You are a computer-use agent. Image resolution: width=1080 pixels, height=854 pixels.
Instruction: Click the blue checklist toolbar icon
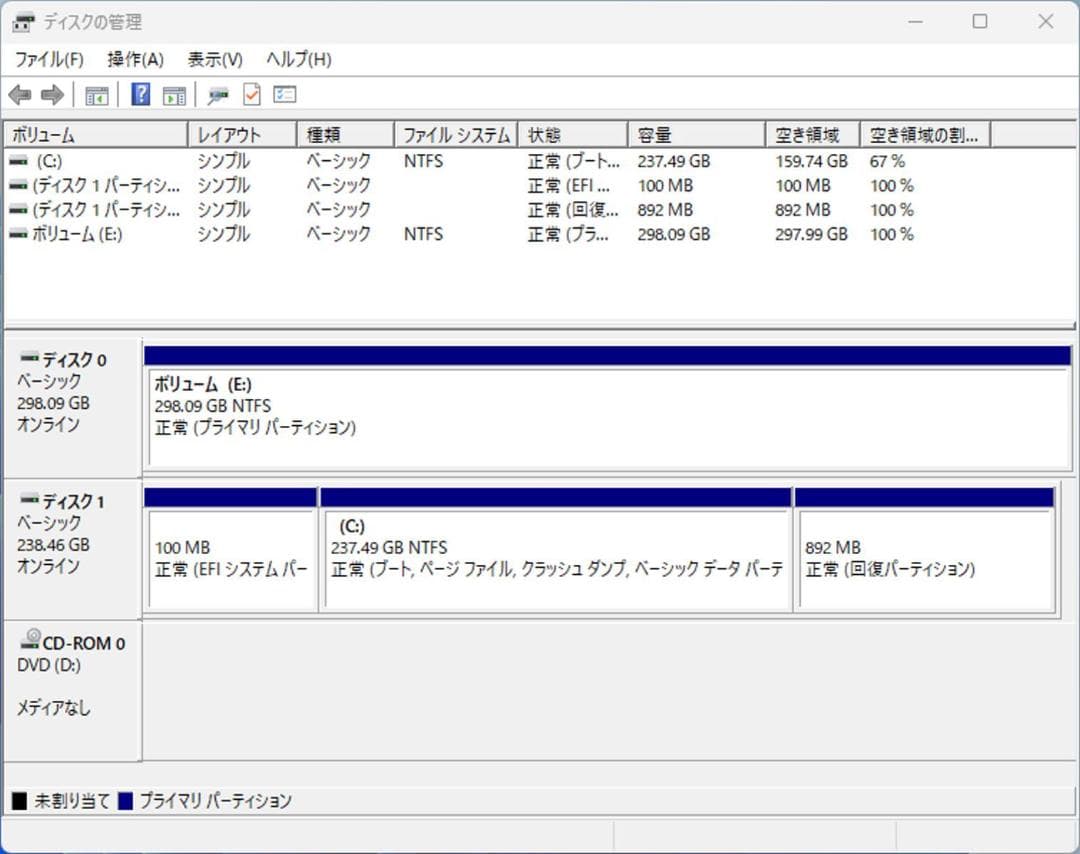click(284, 94)
